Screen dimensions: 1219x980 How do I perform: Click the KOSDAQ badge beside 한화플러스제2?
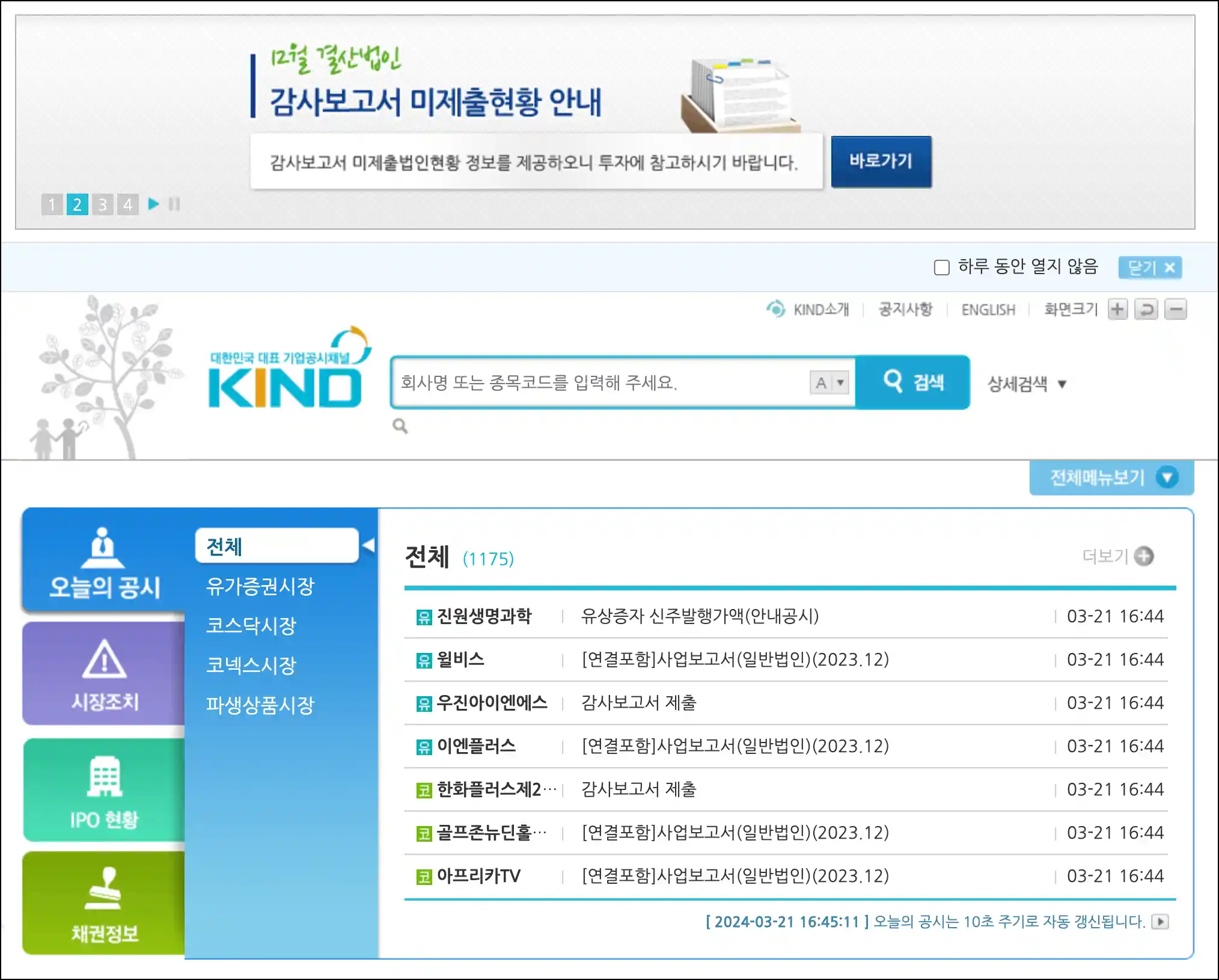coord(424,790)
